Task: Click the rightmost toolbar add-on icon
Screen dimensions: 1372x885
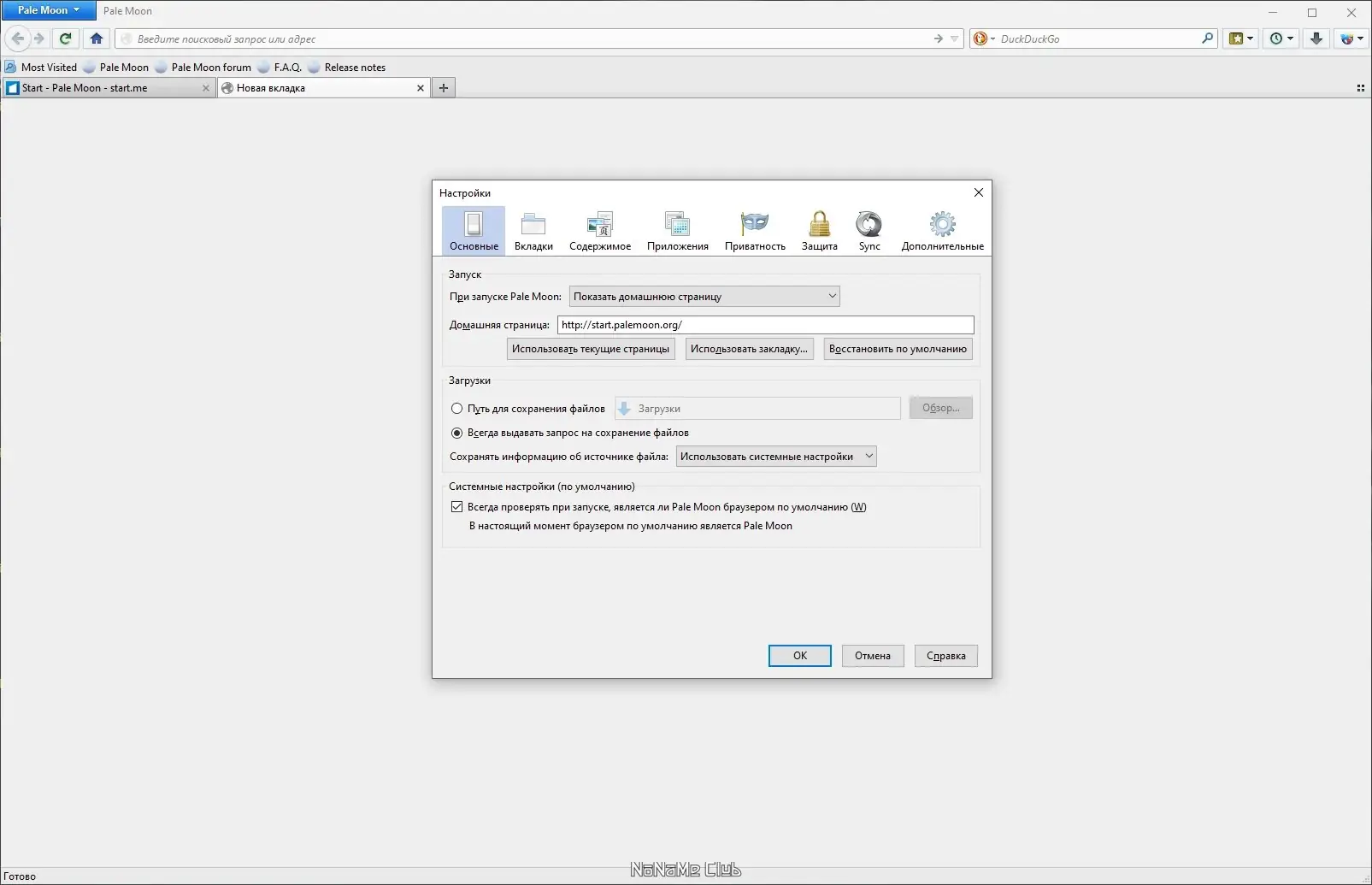Action: (1351, 38)
